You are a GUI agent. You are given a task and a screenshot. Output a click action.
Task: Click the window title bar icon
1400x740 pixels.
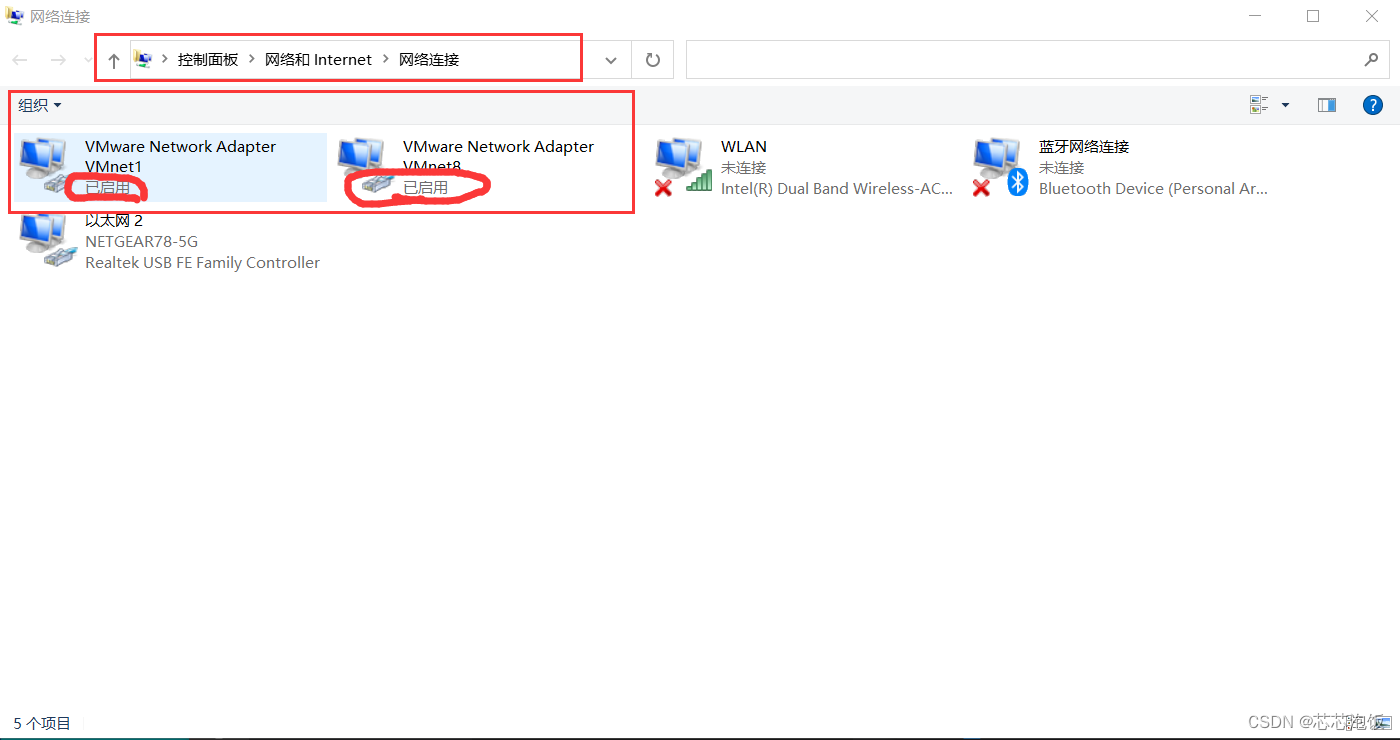[x=15, y=15]
